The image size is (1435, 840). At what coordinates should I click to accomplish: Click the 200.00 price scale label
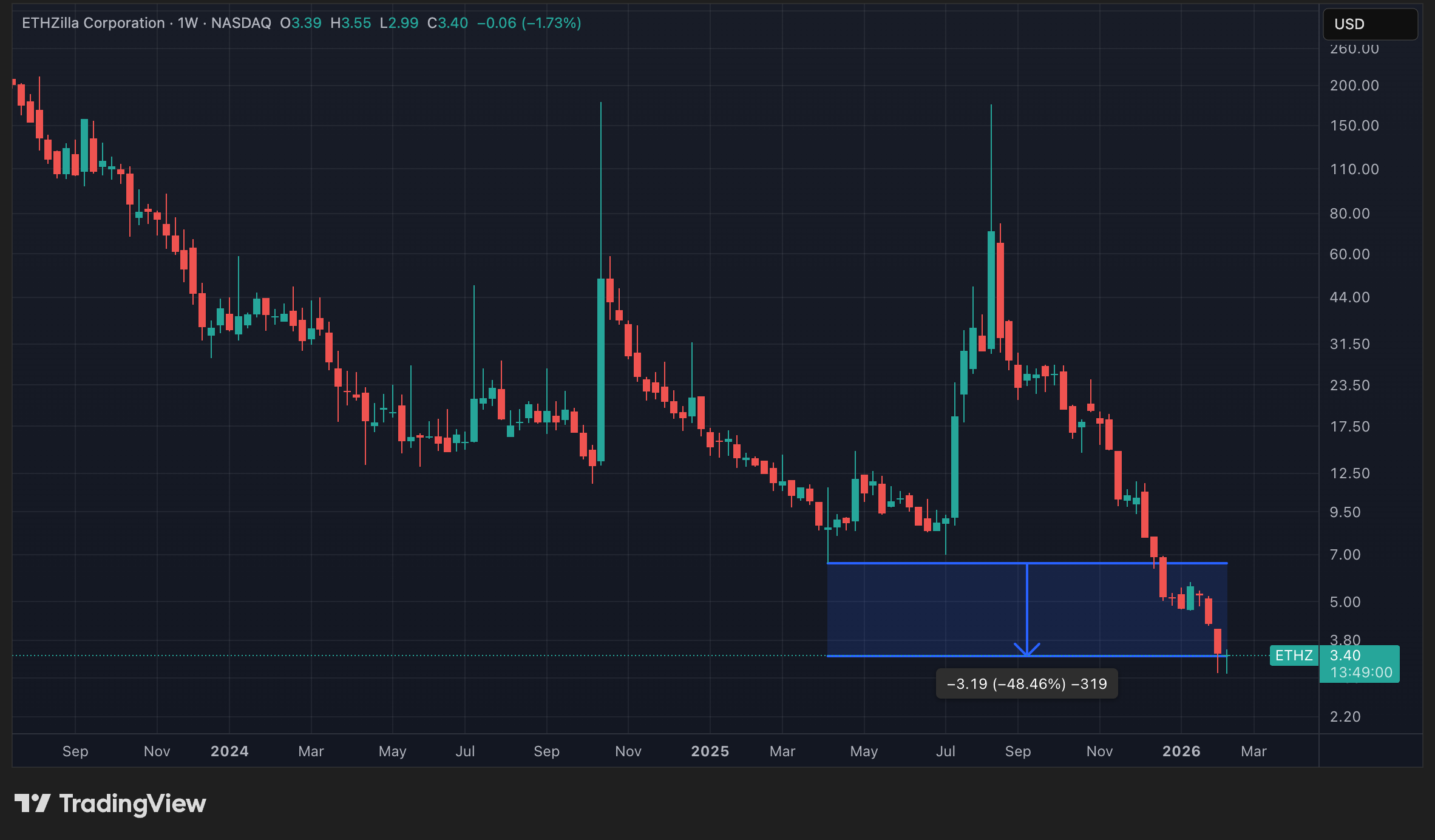tap(1354, 86)
